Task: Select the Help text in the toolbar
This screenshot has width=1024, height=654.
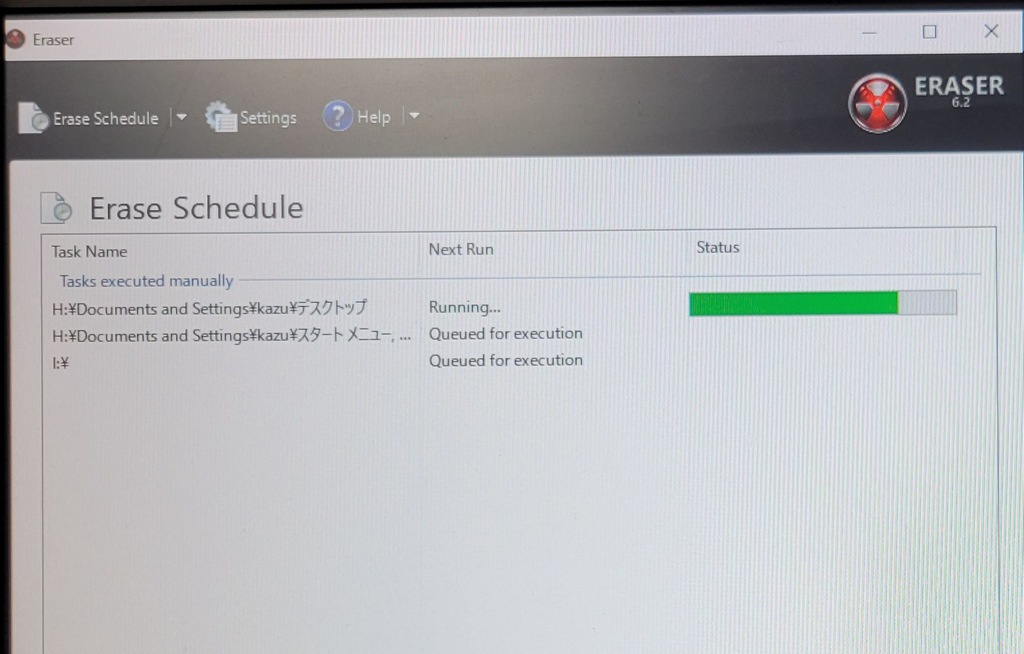Action: point(374,117)
